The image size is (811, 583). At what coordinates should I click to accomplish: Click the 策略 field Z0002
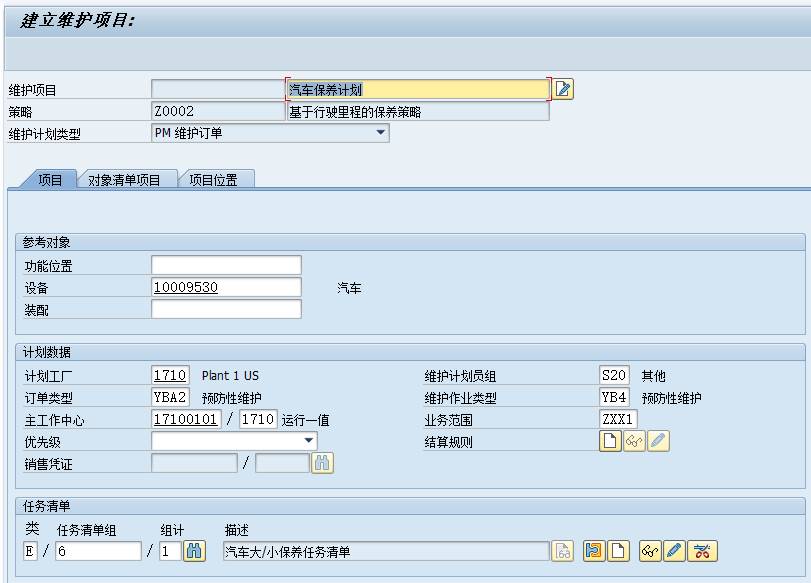click(218, 111)
